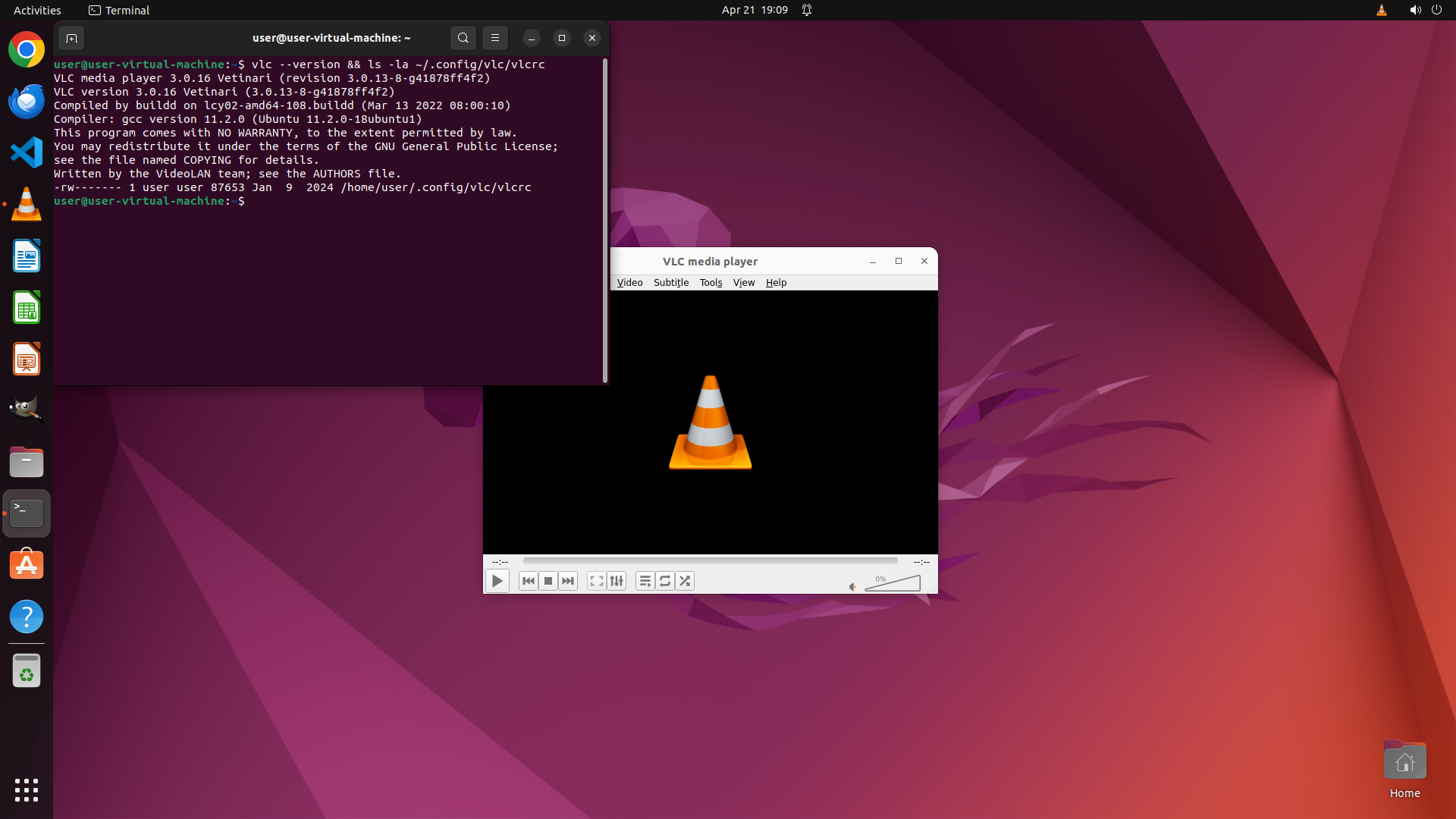Click the previous media button
The height and width of the screenshot is (819, 1456).
(529, 581)
